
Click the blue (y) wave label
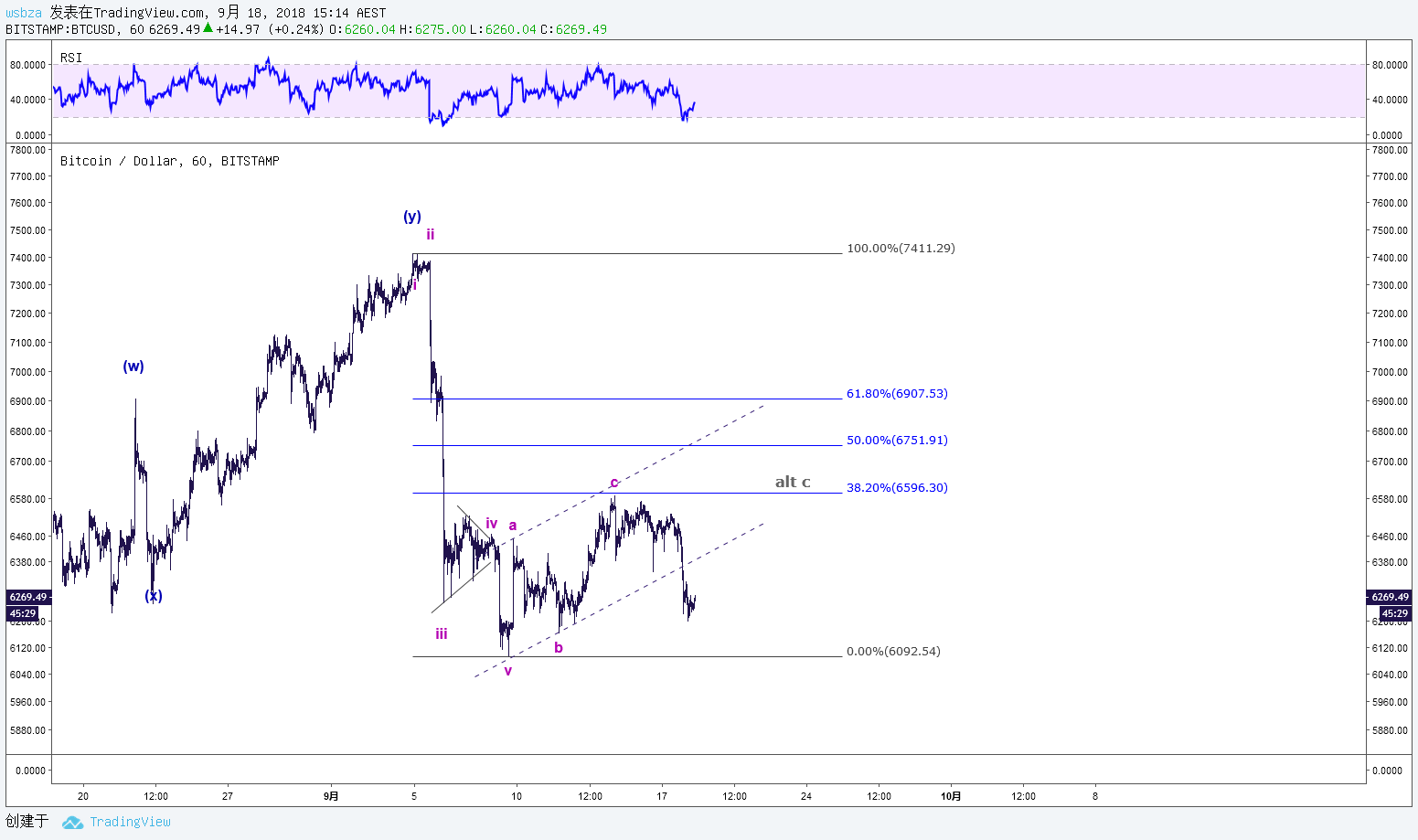click(x=412, y=217)
